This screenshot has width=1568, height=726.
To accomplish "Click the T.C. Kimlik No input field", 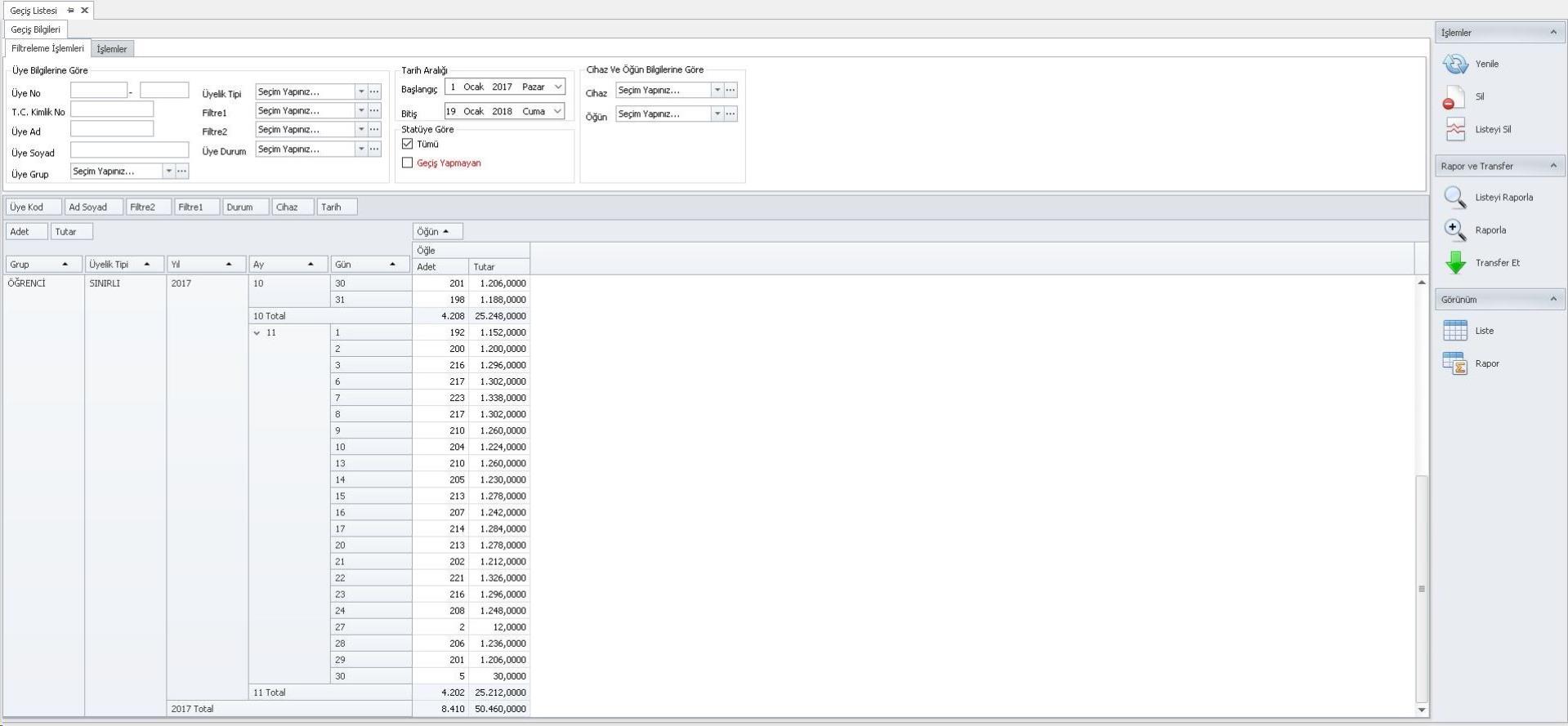I will (x=112, y=109).
